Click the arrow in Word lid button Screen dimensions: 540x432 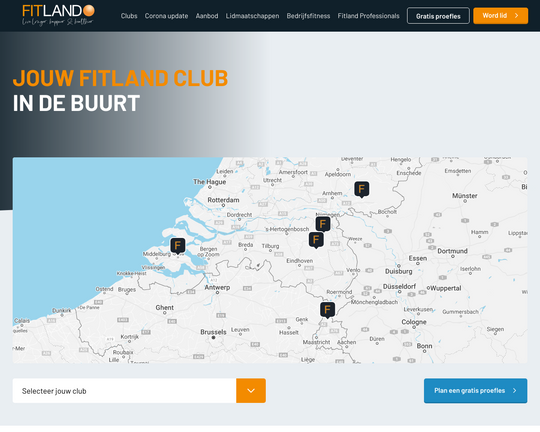coord(516,16)
